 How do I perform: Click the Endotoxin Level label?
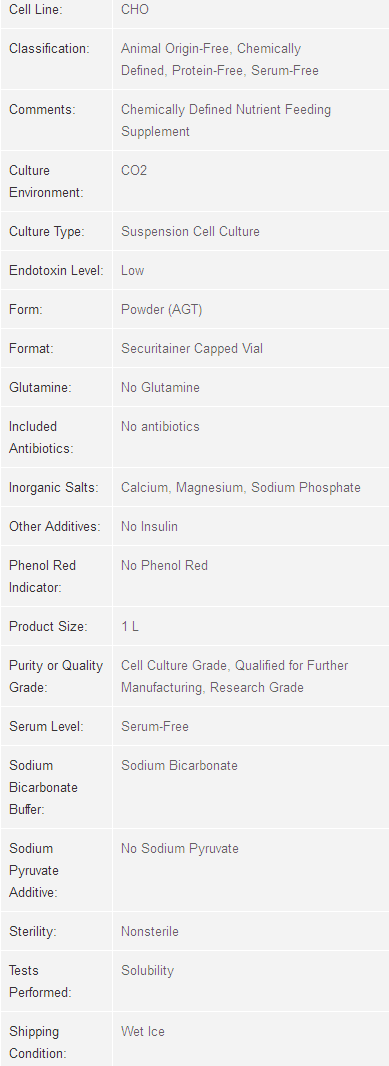pyautogui.click(x=56, y=271)
